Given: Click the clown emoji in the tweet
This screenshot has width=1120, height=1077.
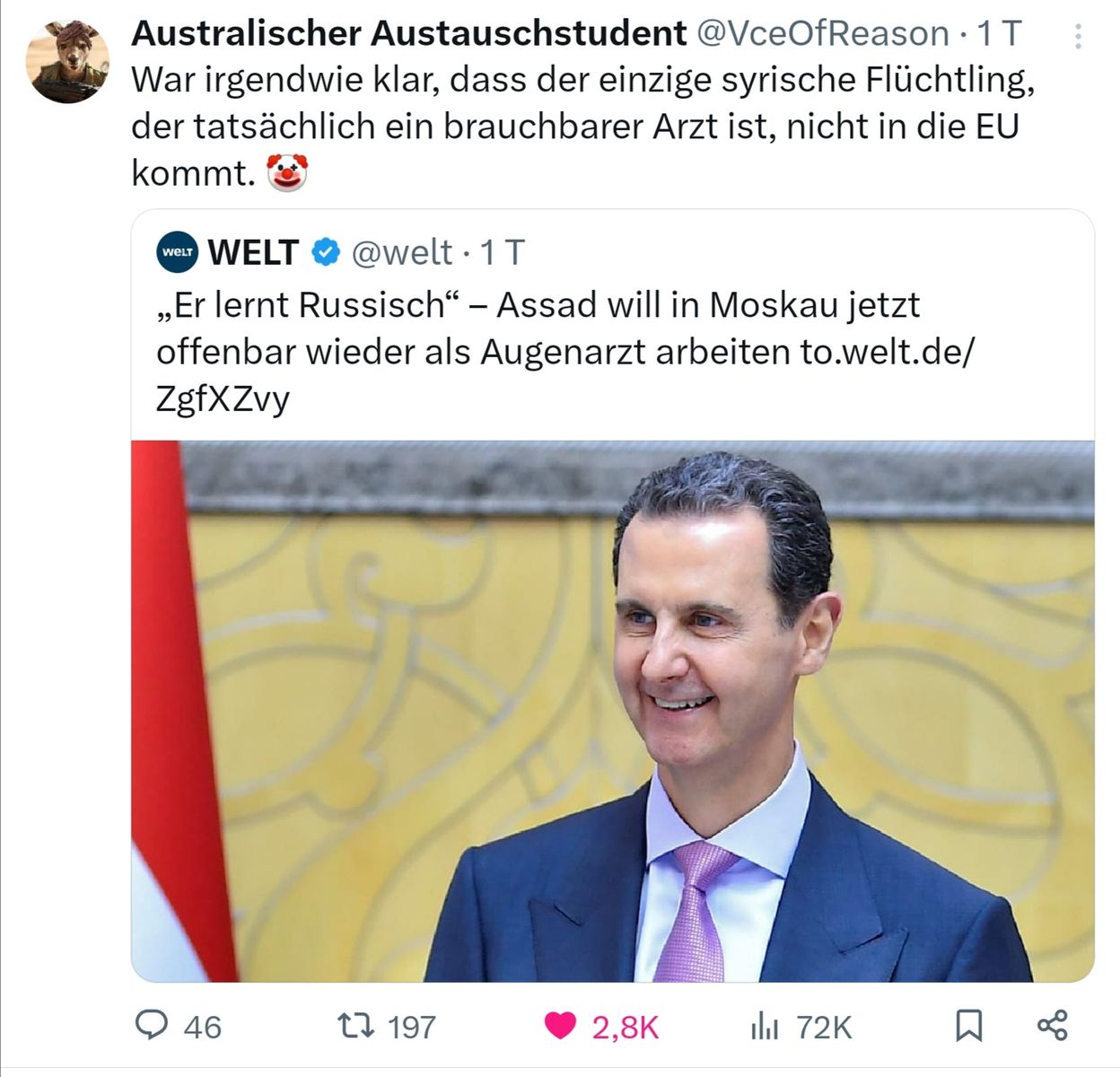Looking at the screenshot, I should [287, 172].
